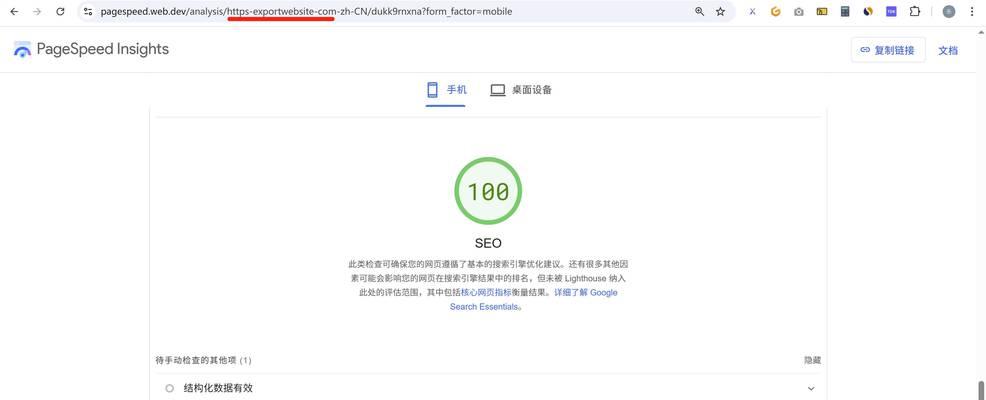
Task: Open the Chrome three-dot menu
Action: coord(972,11)
